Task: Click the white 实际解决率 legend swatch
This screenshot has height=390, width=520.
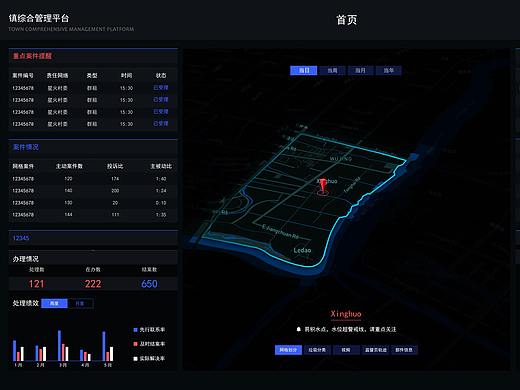Action: 135,359
